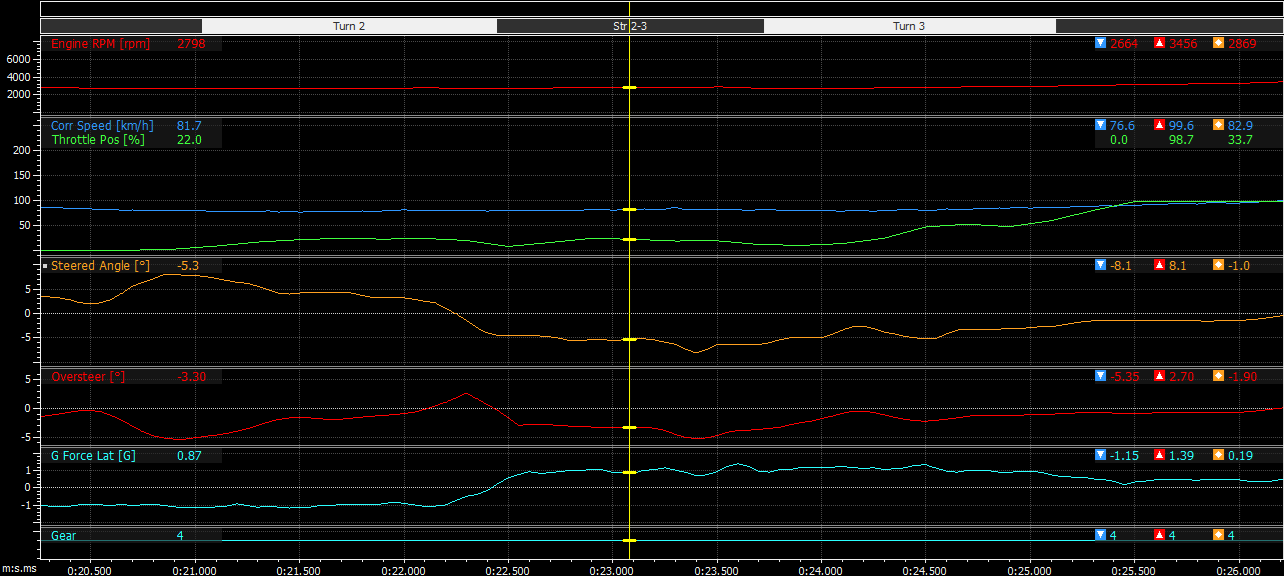Image resolution: width=1284 pixels, height=576 pixels.
Task: Select the Corr Speed channel label
Action: [x=102, y=125]
